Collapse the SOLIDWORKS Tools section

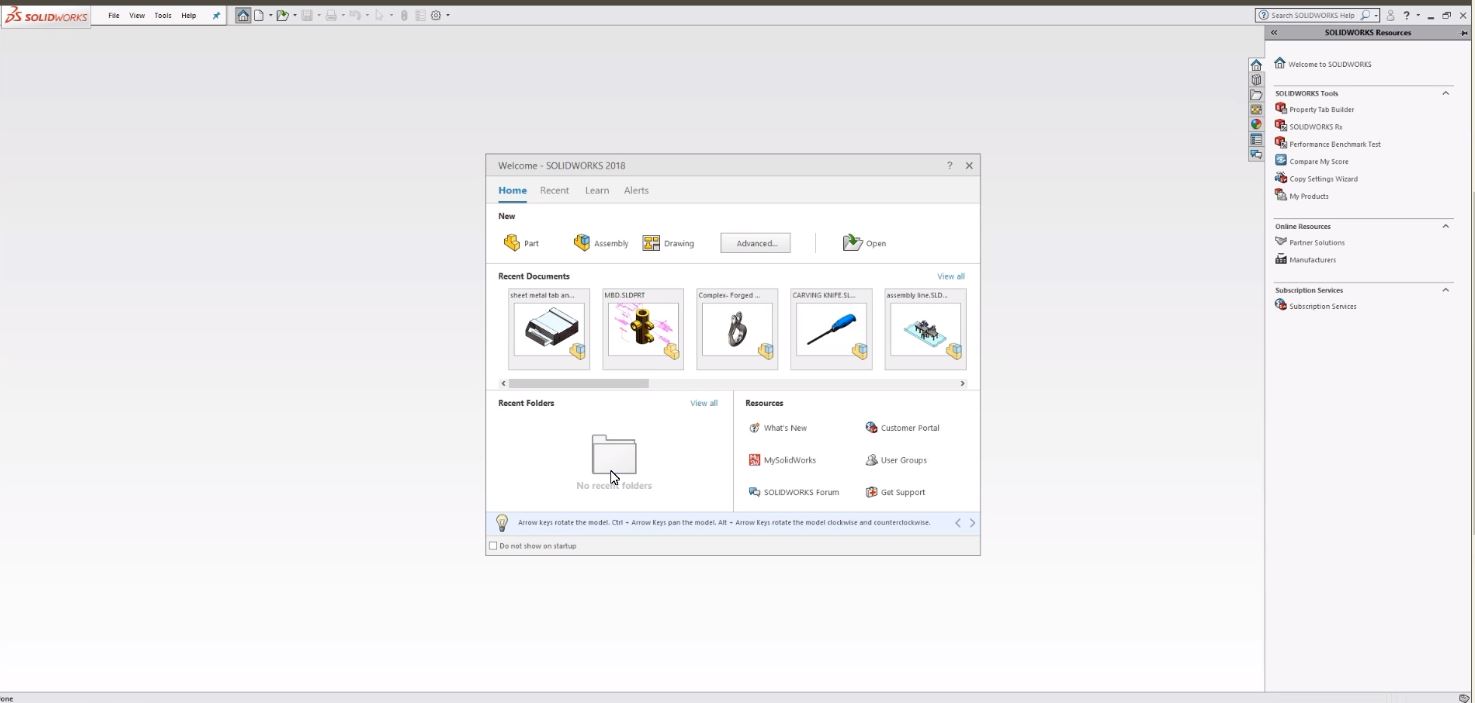pos(1445,93)
